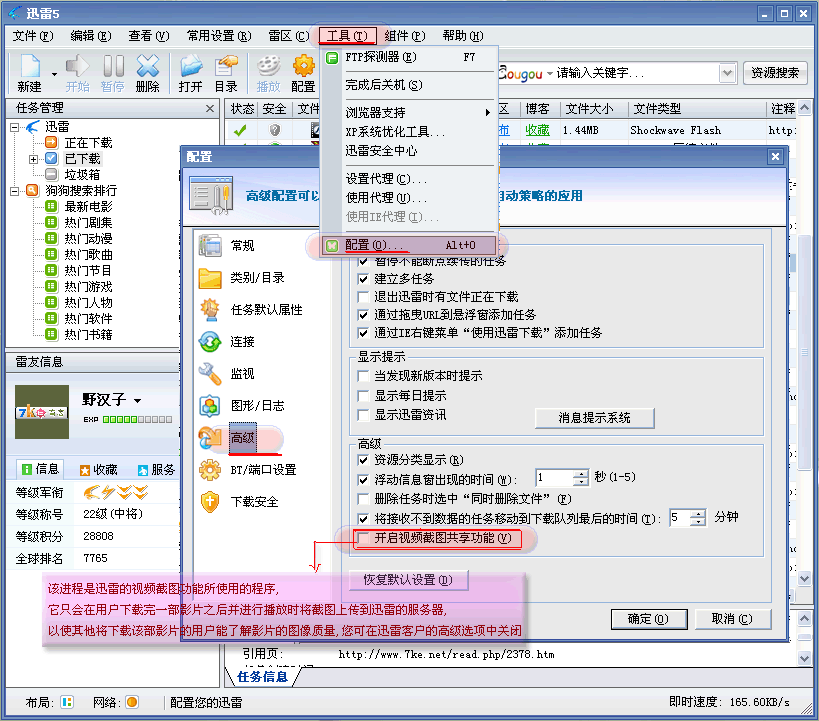Switch to the 收藏 tab in 雷友信息
The width and height of the screenshot is (819, 721).
(x=99, y=470)
